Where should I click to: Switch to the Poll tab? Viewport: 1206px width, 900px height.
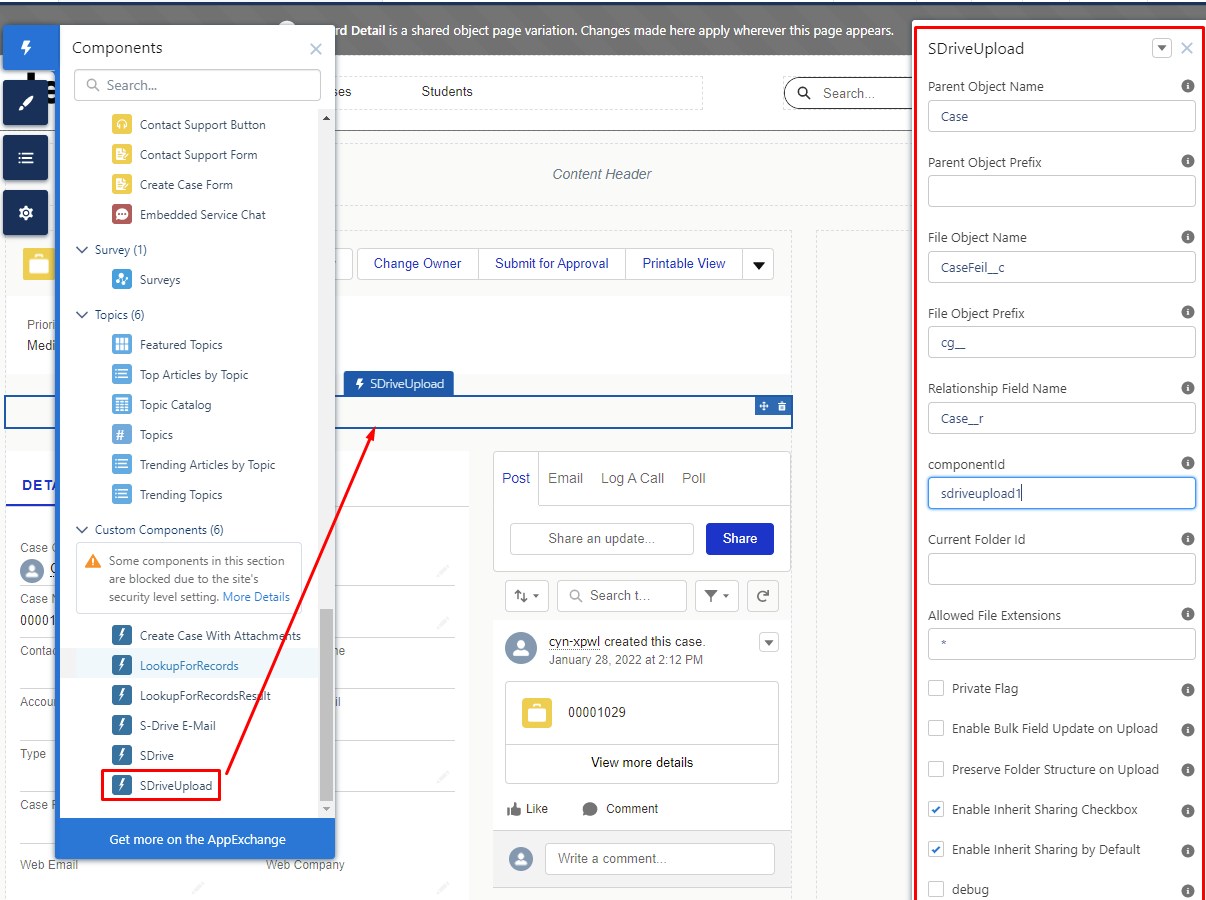pos(693,478)
